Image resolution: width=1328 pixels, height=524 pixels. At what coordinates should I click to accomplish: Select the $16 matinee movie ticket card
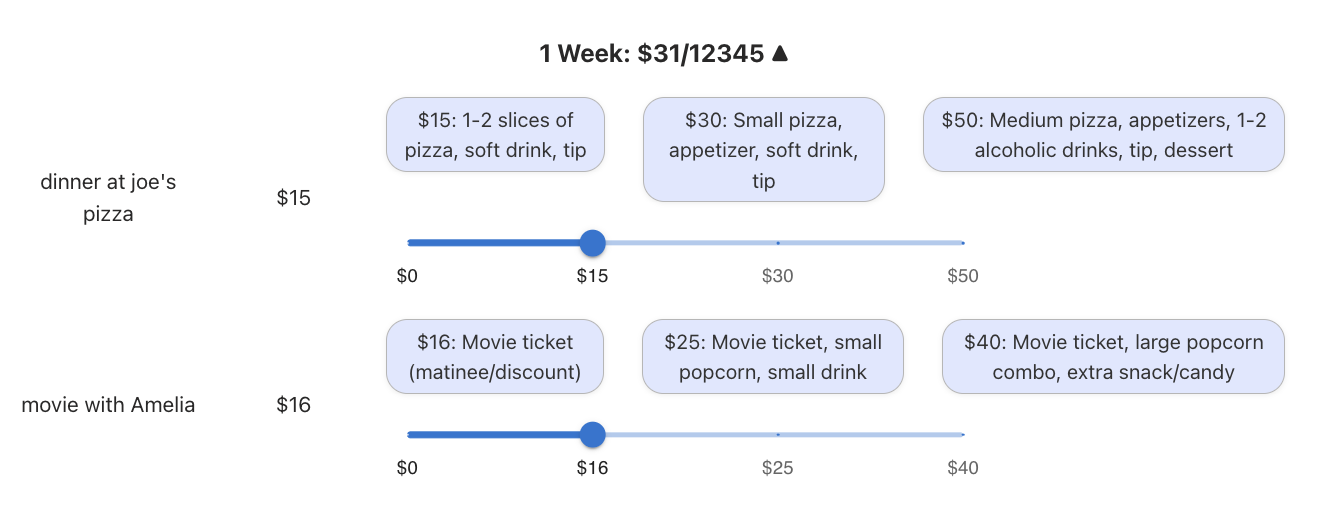click(495, 357)
